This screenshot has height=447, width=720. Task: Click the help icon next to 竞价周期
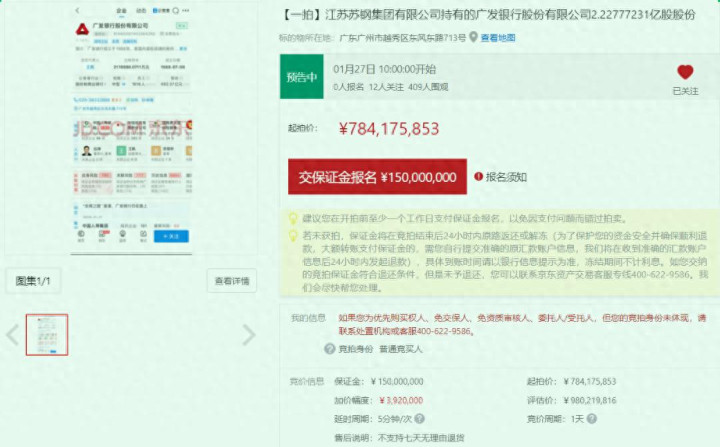coord(591,419)
